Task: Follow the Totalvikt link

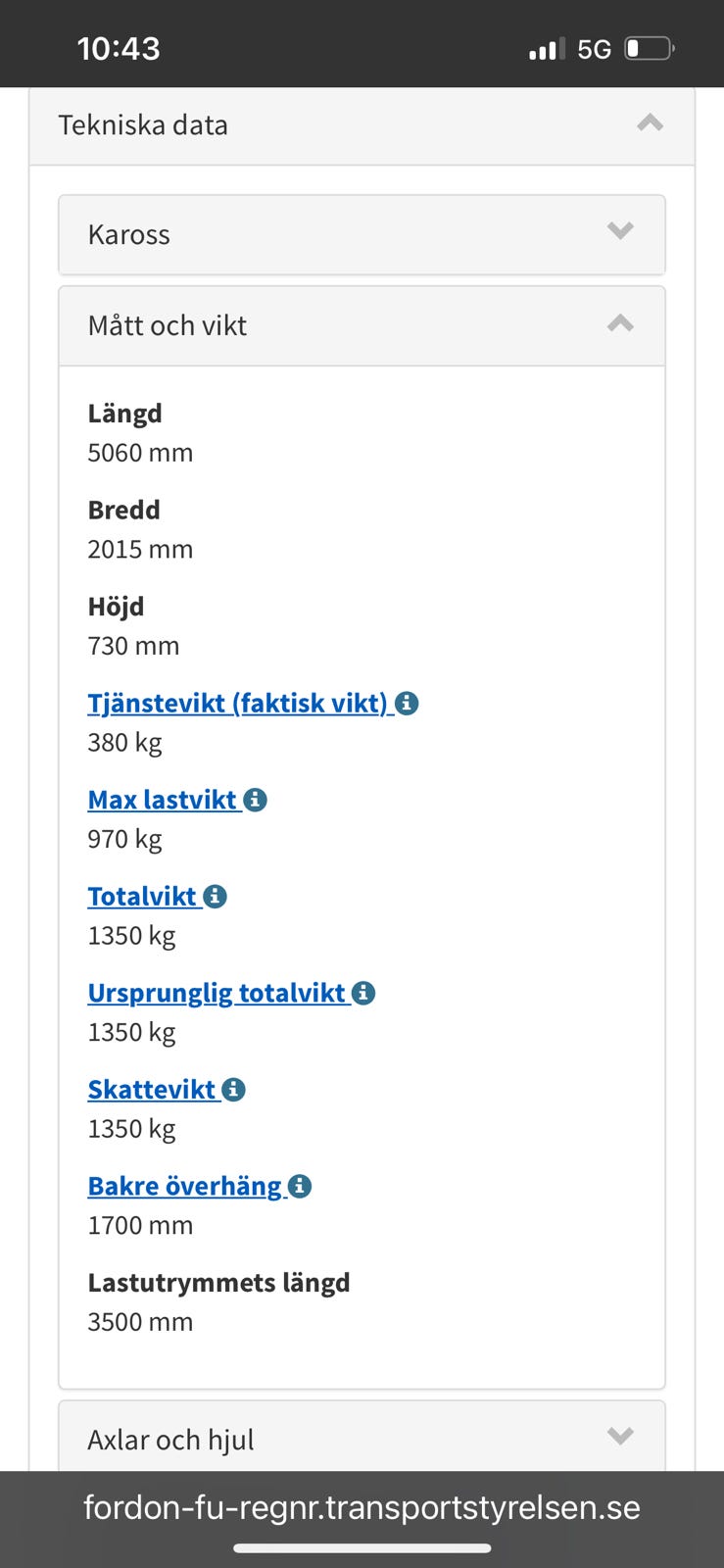Action: [x=143, y=897]
